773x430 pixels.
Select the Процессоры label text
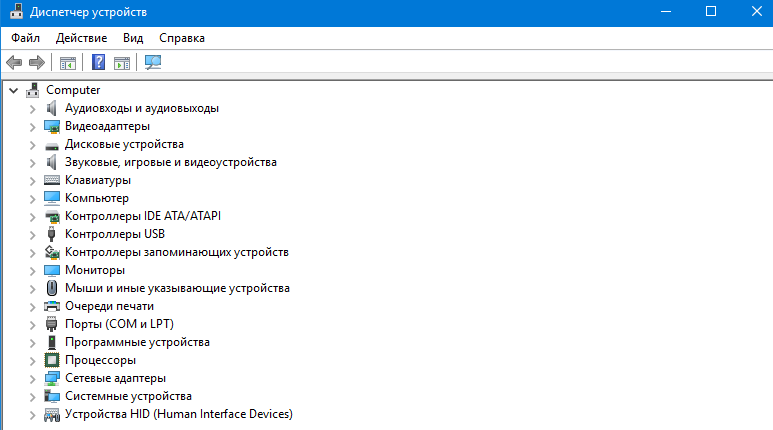click(x=100, y=360)
